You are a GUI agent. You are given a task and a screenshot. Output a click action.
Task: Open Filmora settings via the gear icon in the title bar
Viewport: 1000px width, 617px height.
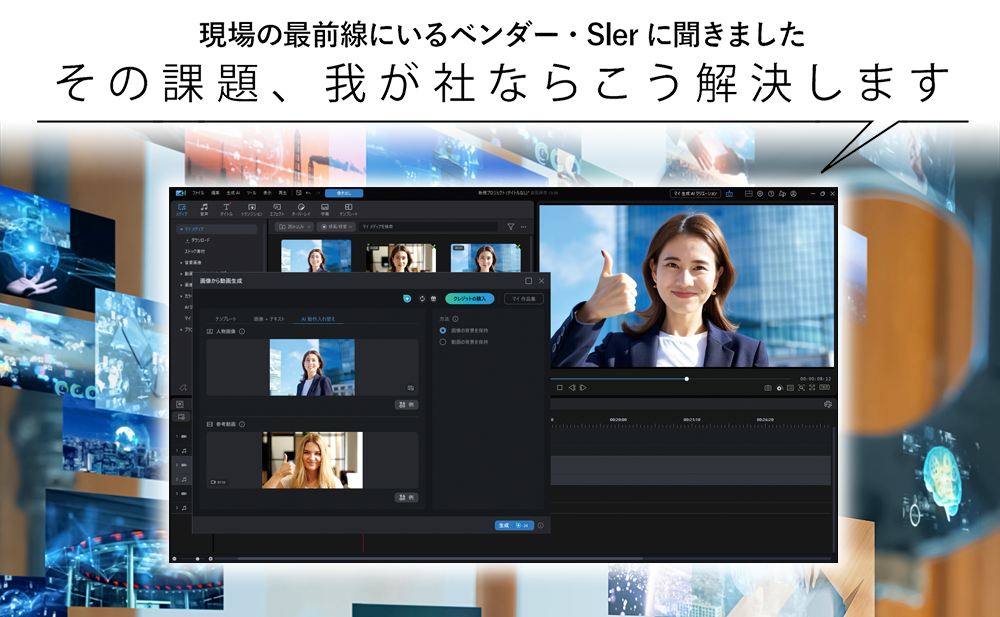tap(760, 193)
